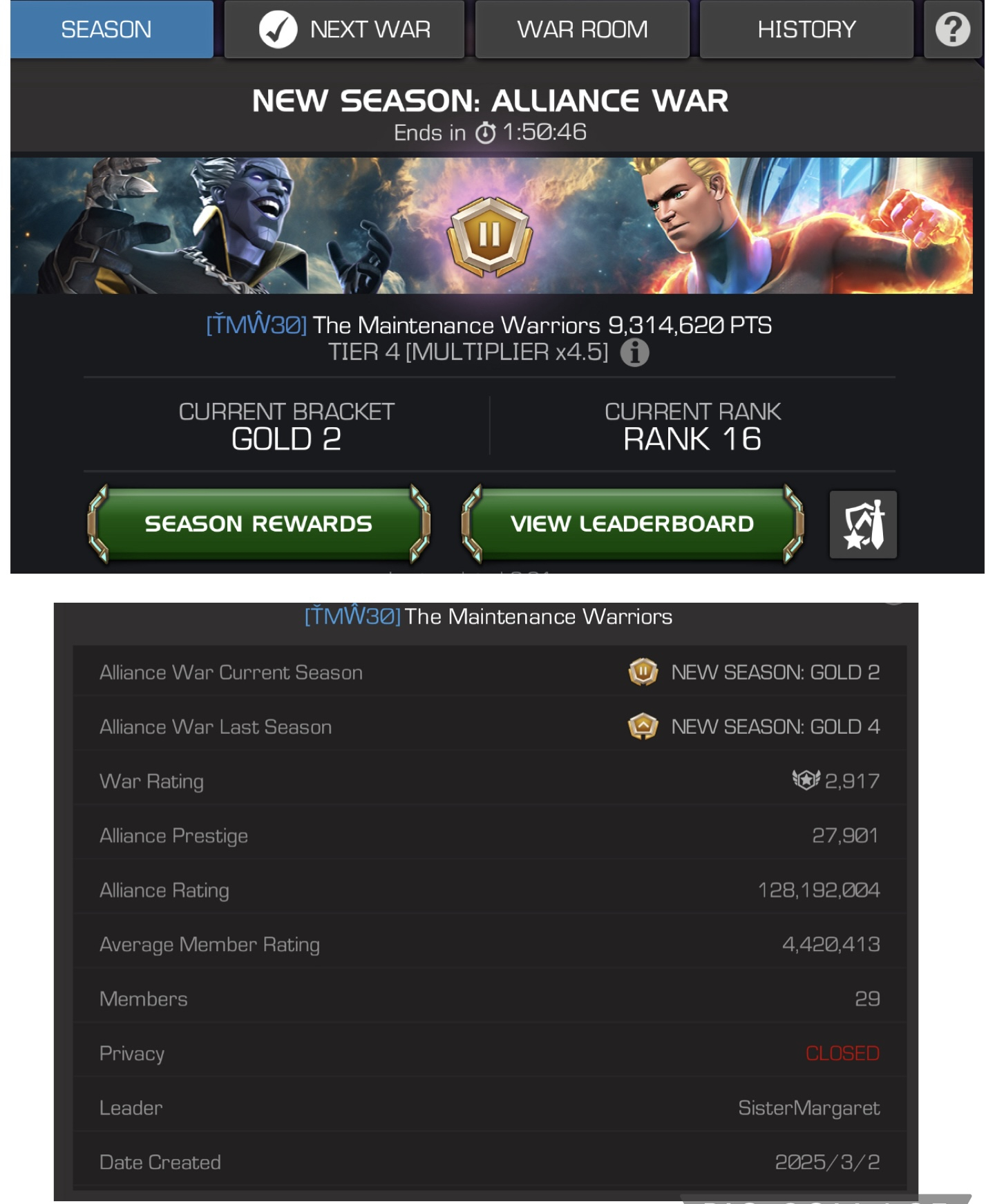
Task: Open the History tab
Action: click(806, 29)
